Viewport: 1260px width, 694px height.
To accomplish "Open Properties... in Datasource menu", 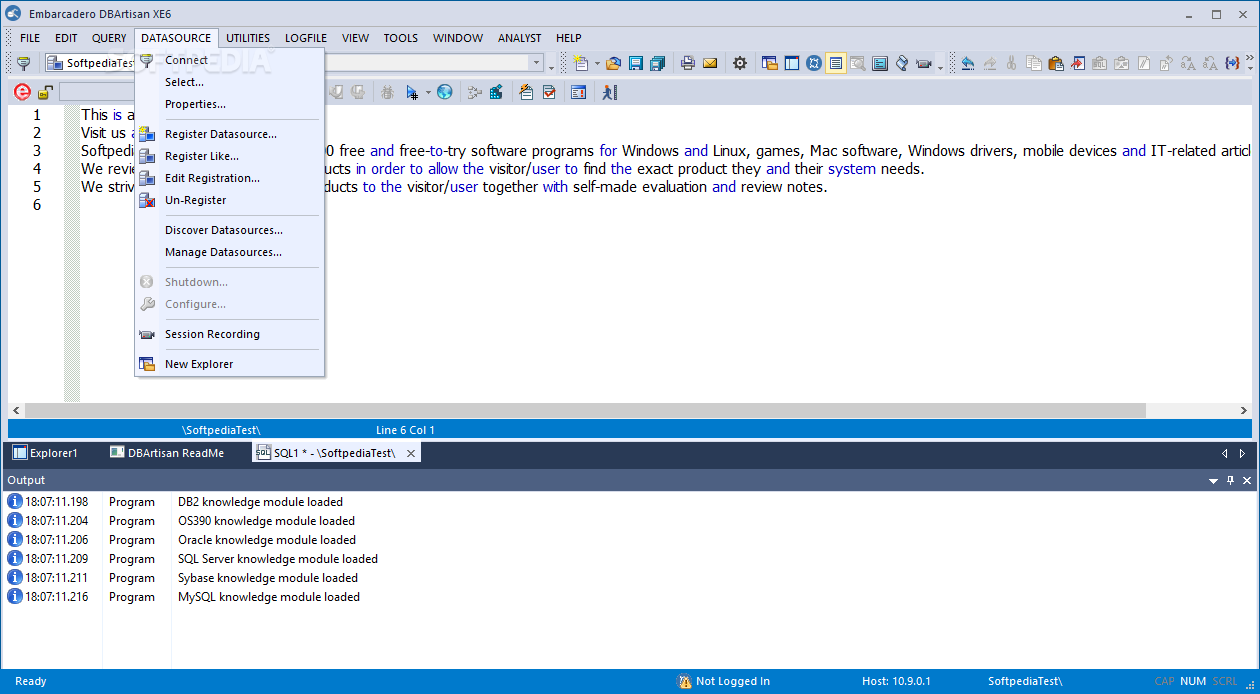I will (x=229, y=104).
